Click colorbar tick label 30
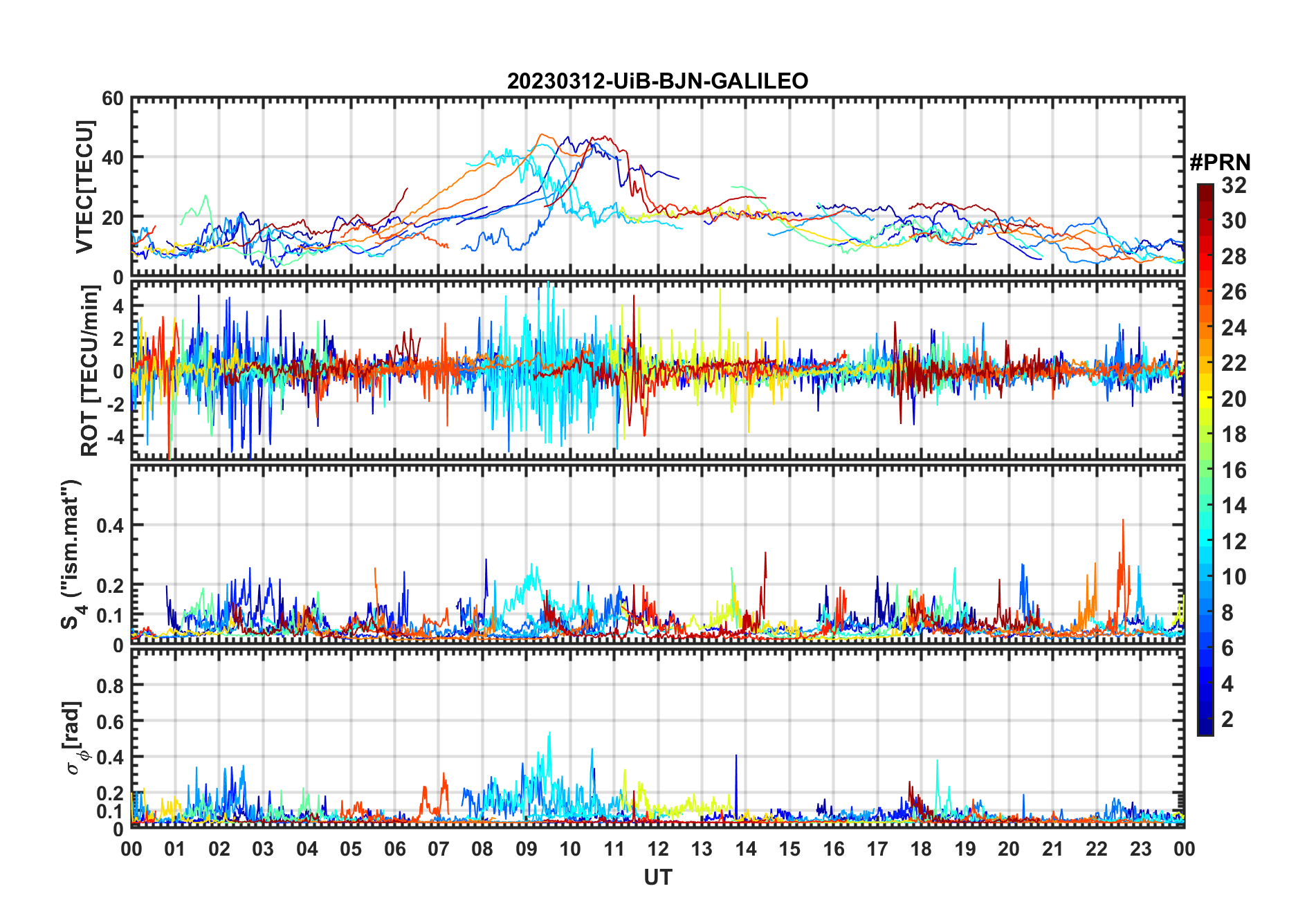 pyautogui.click(x=1234, y=221)
